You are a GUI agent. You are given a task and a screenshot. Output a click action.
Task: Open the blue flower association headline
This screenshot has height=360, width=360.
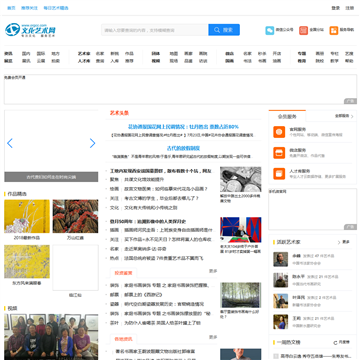183,127
